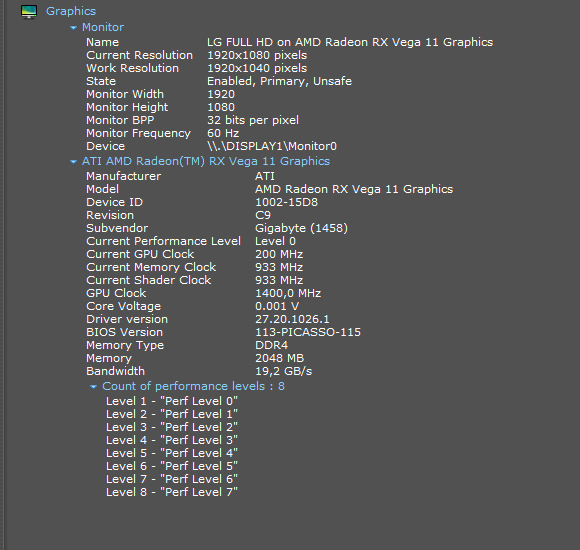Select Level 5 - "Perf Level 4" row
Viewport: 580px width, 550px height.
click(172, 453)
